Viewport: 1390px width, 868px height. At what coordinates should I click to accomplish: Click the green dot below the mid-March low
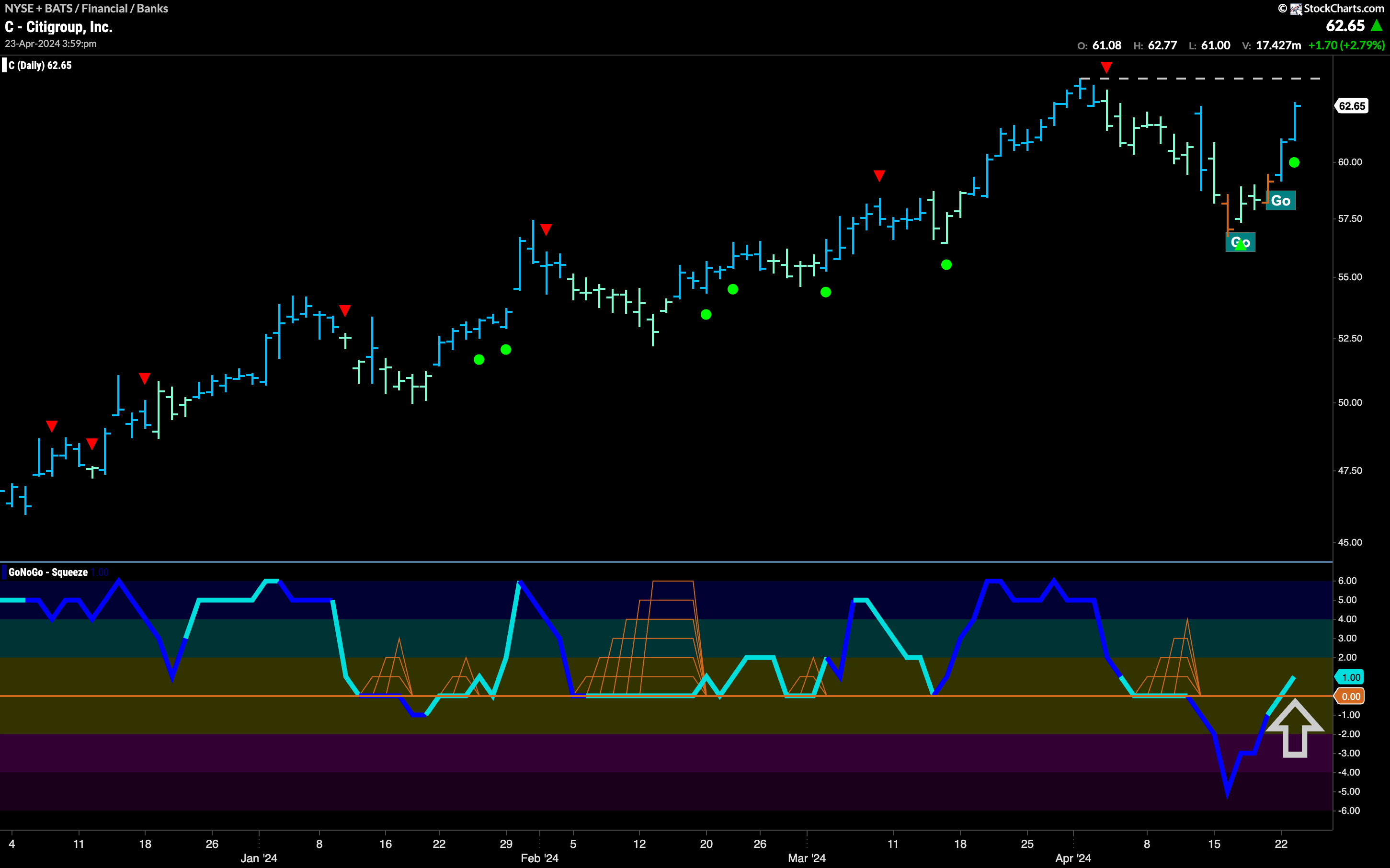coord(946,264)
